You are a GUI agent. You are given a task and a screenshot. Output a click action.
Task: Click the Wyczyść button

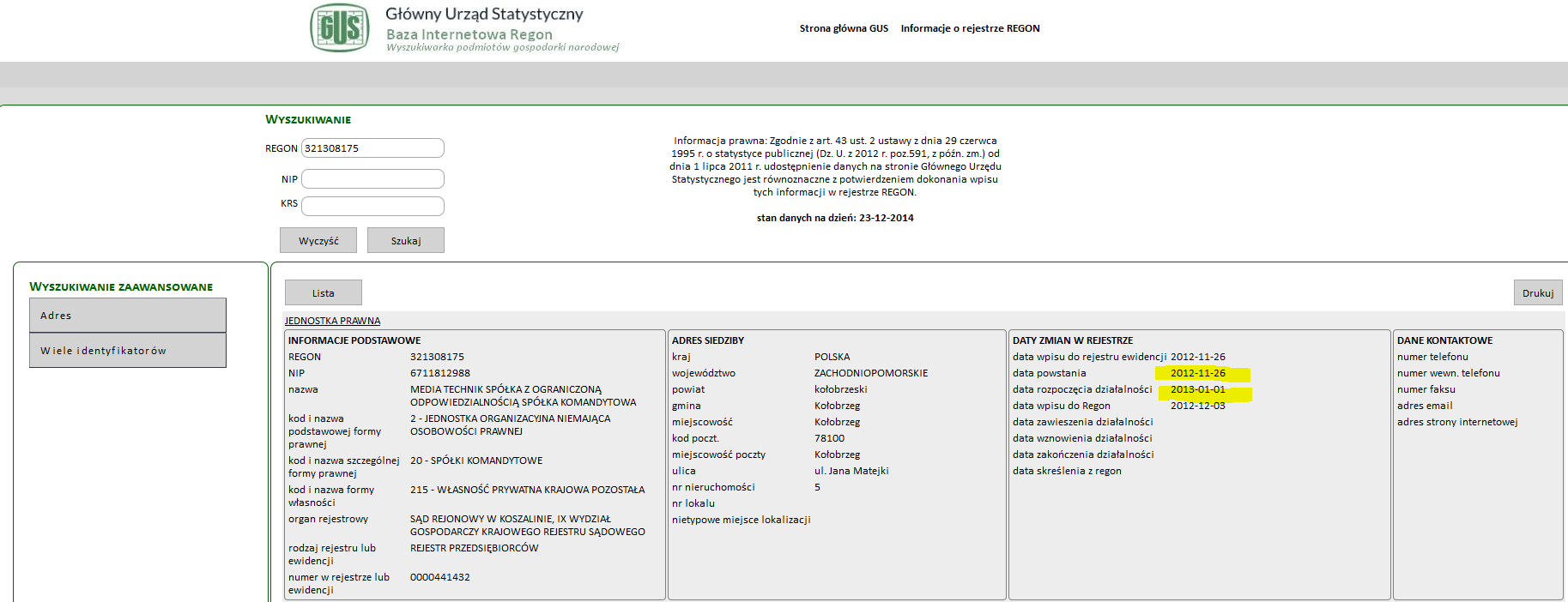click(318, 240)
